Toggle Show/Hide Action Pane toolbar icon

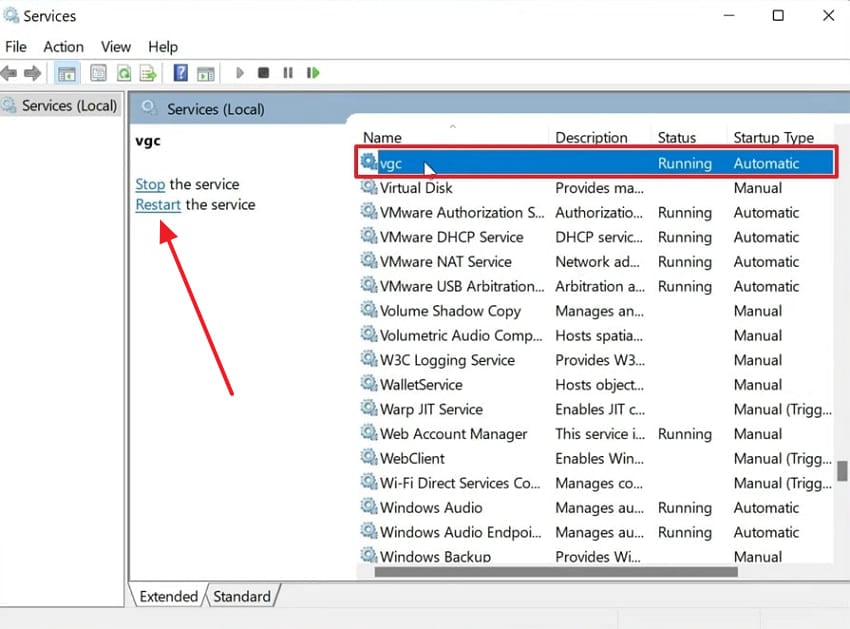pos(206,73)
